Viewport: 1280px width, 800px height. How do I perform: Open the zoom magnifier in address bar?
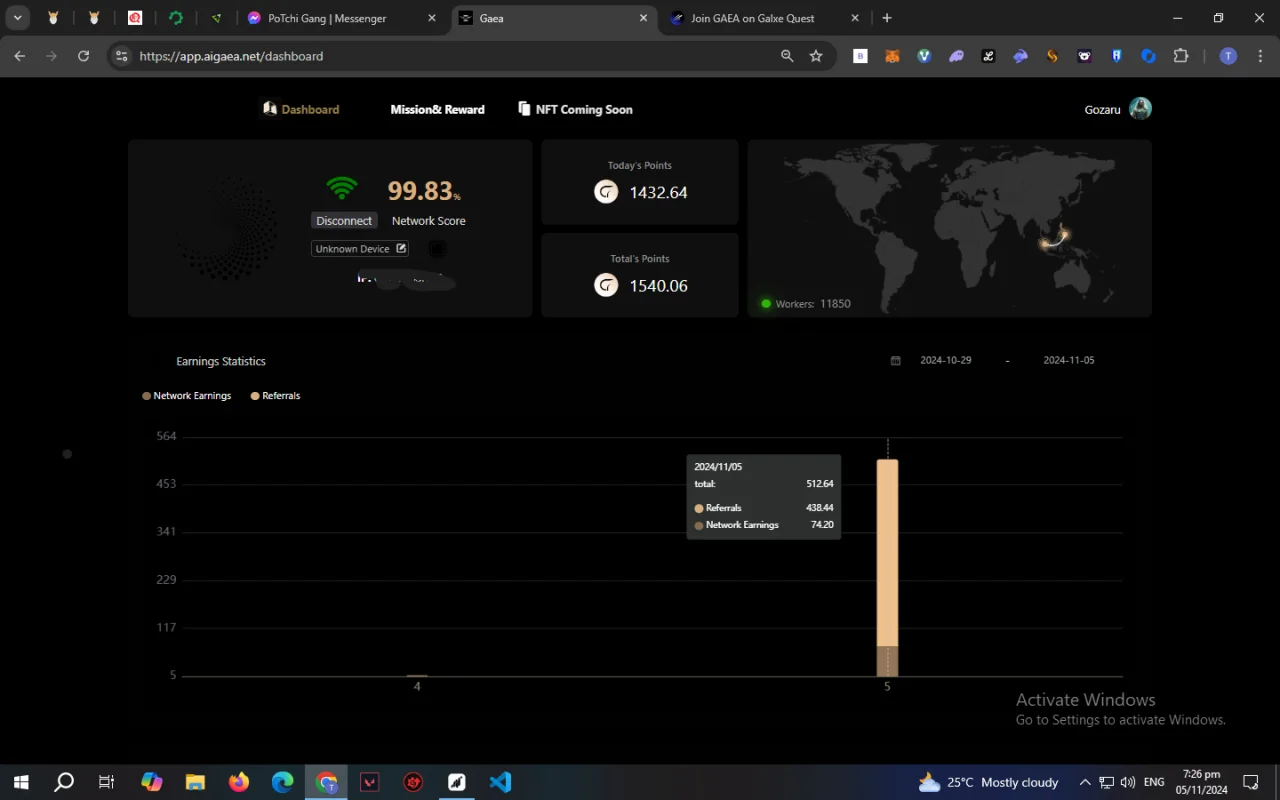(787, 56)
